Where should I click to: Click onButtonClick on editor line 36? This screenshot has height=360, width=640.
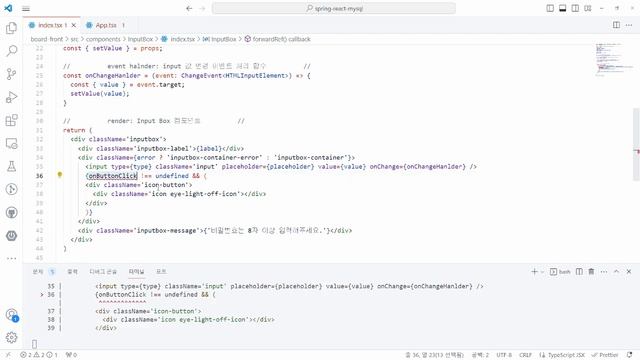click(x=113, y=176)
